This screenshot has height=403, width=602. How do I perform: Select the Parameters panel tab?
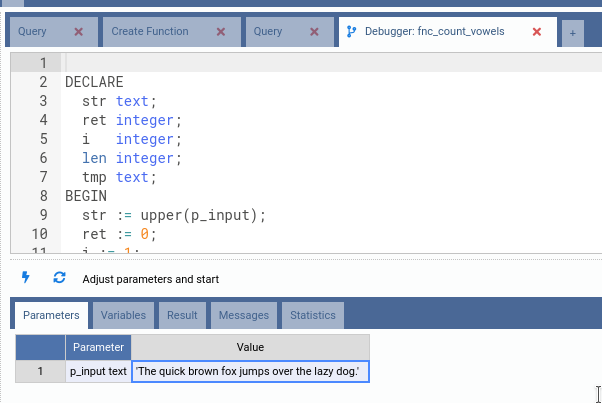[x=51, y=315]
